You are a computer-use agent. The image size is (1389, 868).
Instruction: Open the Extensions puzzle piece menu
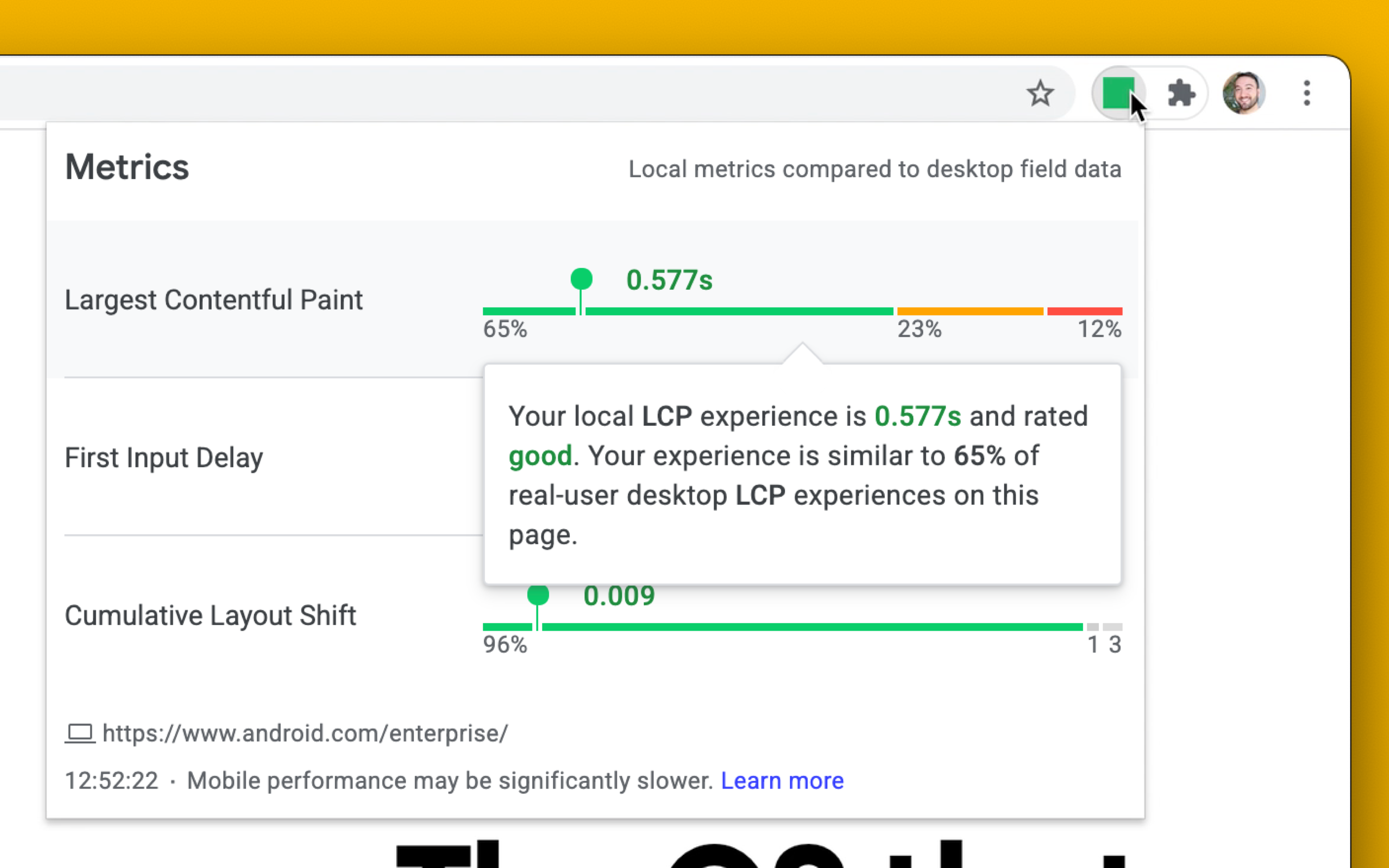click(x=1181, y=93)
